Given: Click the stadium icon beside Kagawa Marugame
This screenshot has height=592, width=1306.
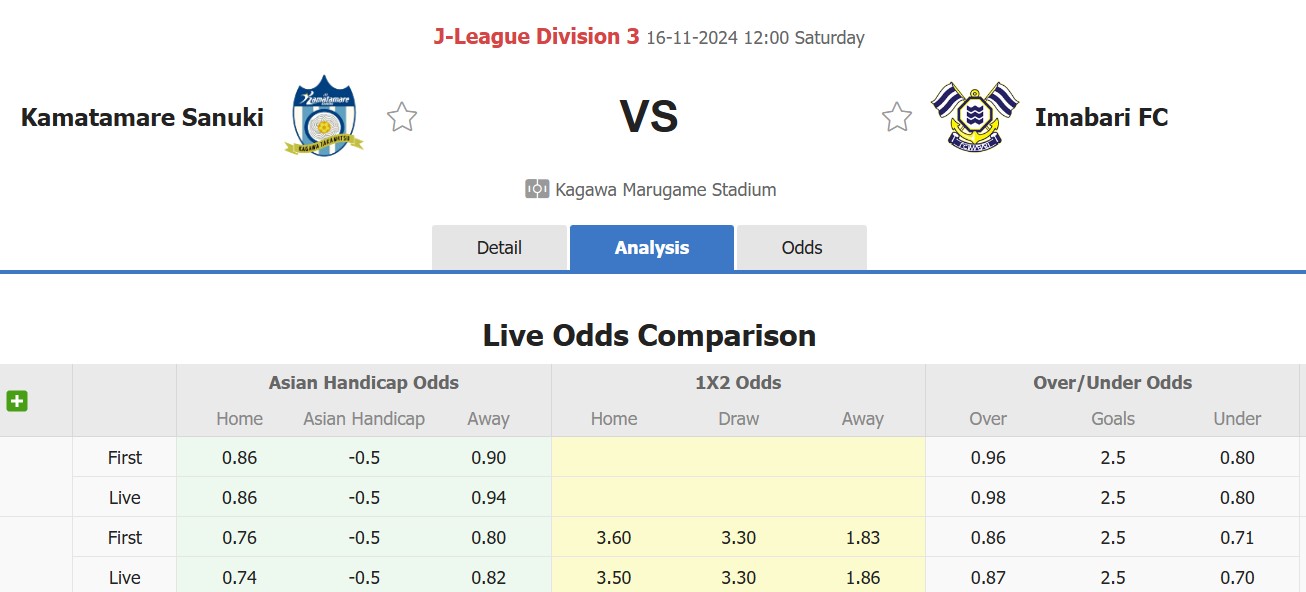Looking at the screenshot, I should click(x=537, y=189).
